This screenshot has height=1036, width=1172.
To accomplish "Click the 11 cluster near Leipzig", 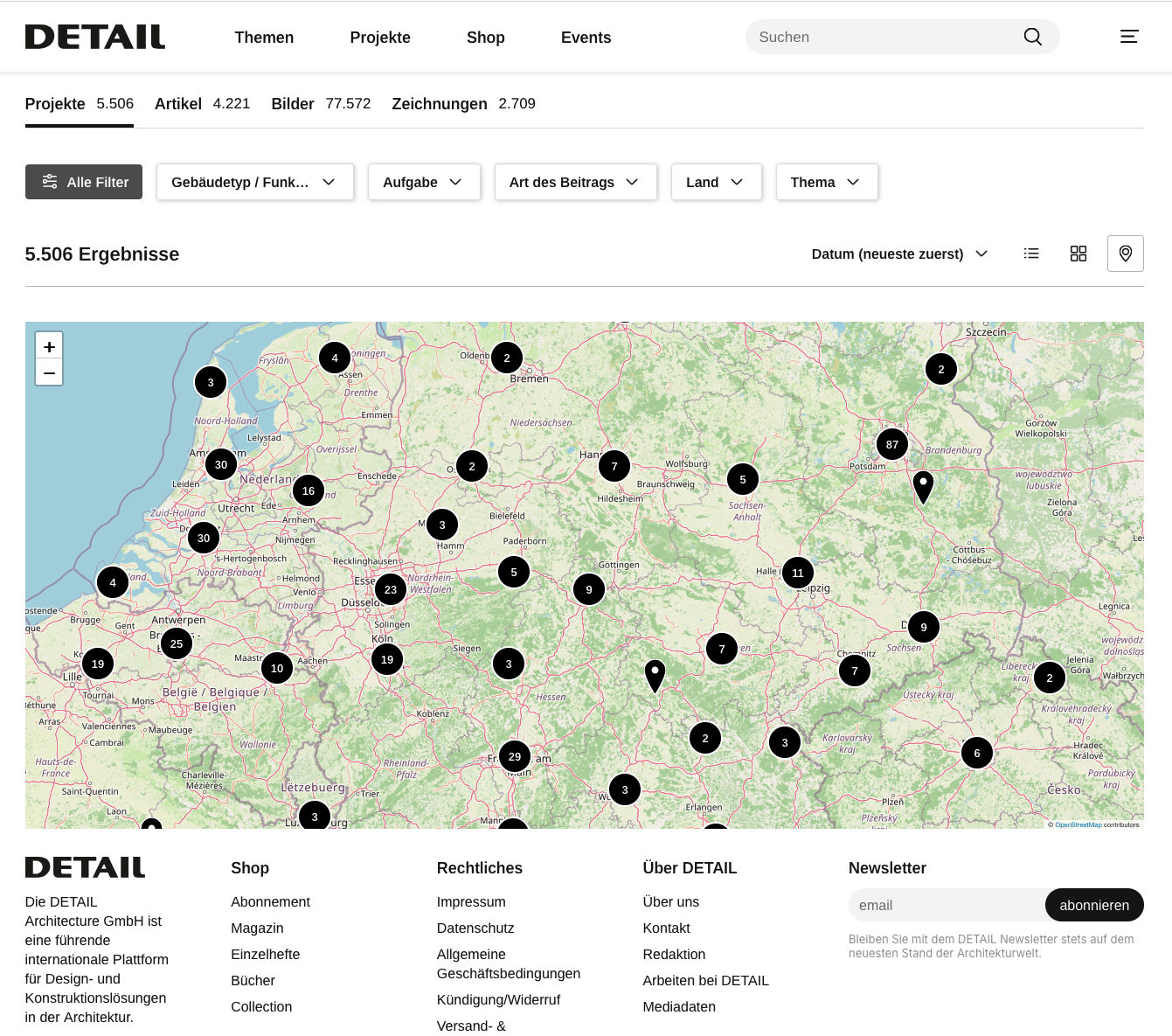I will (798, 573).
